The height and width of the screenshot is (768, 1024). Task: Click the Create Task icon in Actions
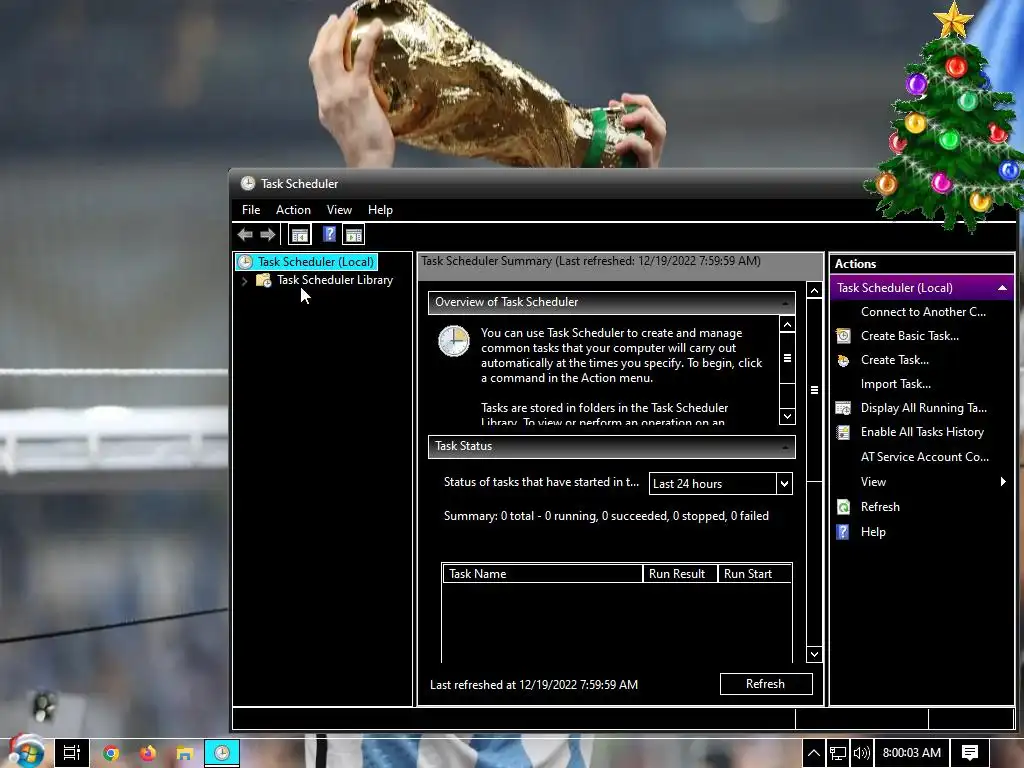[x=844, y=360]
